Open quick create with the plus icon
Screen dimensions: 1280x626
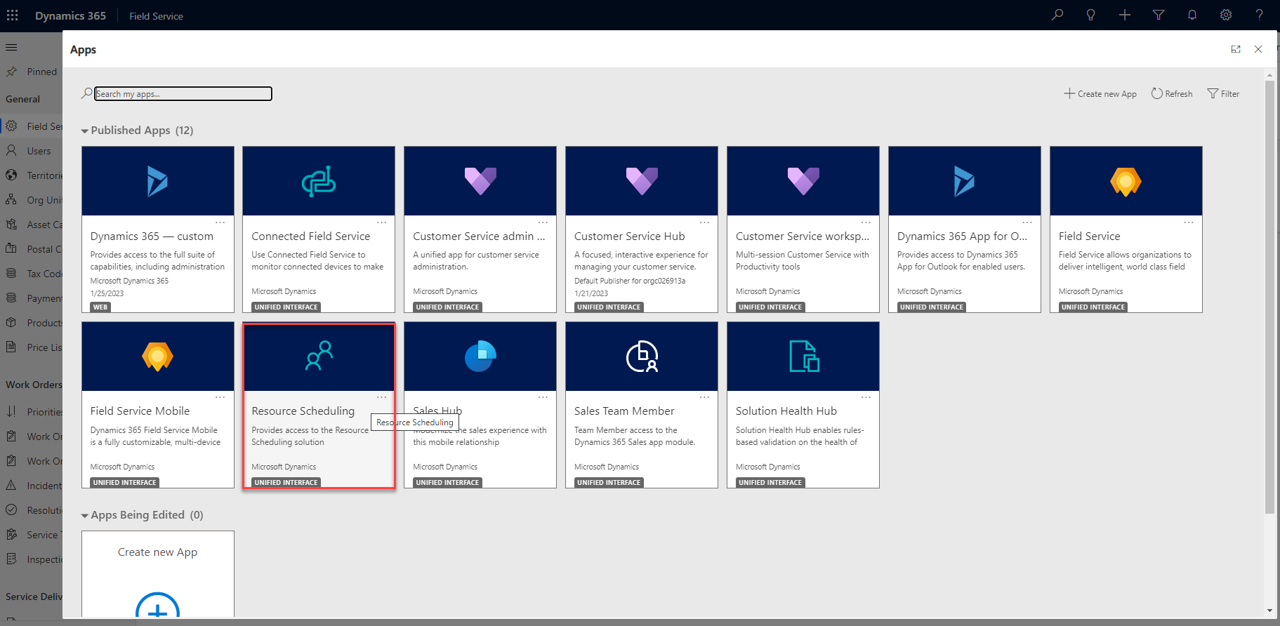(x=1124, y=15)
